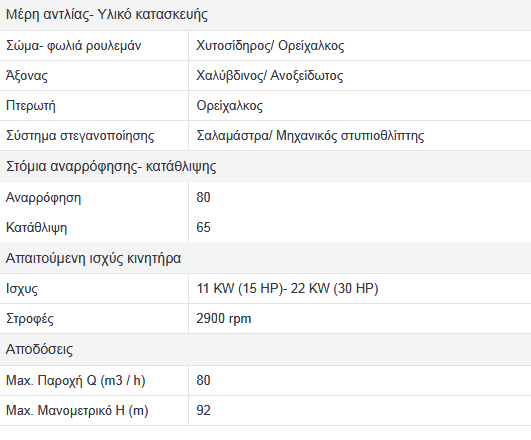This screenshot has height=440, width=531.
Task: Select the Max. Μανομετρικό H (m) label
Action: pyautogui.click(x=77, y=410)
